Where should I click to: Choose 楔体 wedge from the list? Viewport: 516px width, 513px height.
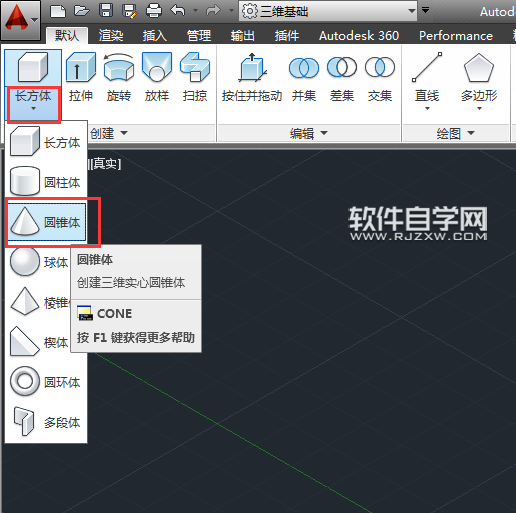pyautogui.click(x=39, y=342)
